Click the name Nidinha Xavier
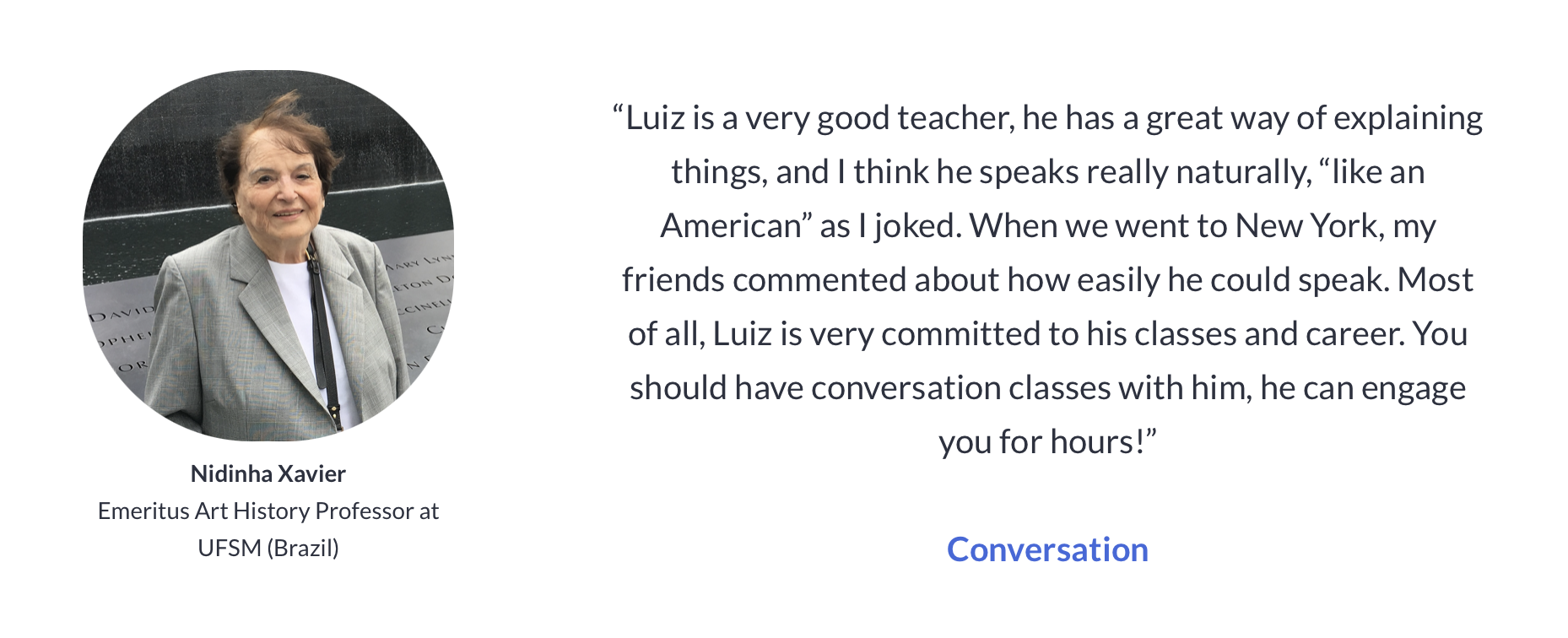This screenshot has width=1568, height=638. [x=268, y=473]
